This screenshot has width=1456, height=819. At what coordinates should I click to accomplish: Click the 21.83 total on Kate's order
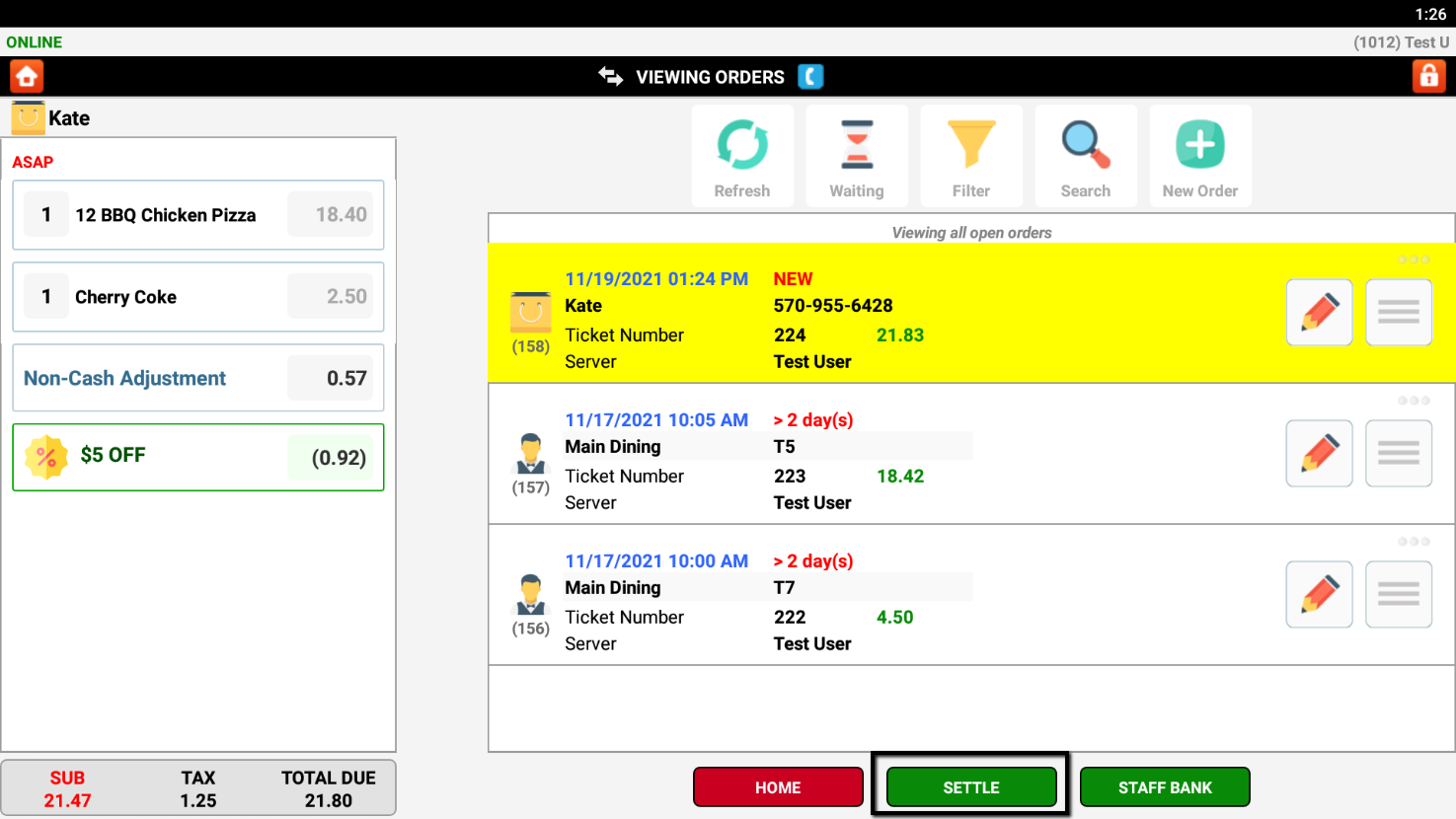tap(900, 335)
